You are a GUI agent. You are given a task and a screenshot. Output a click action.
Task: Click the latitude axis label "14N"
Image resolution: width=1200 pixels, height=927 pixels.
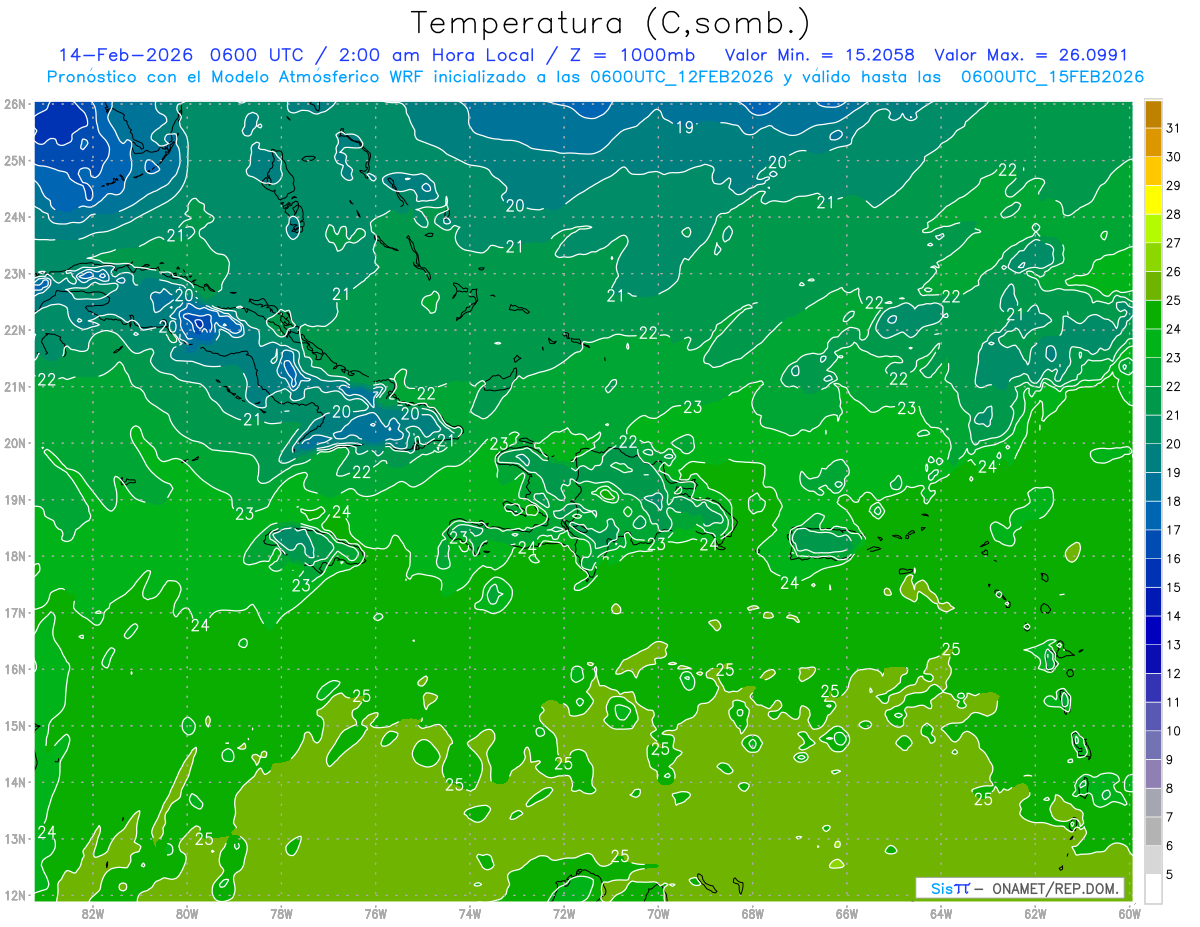(x=14, y=782)
